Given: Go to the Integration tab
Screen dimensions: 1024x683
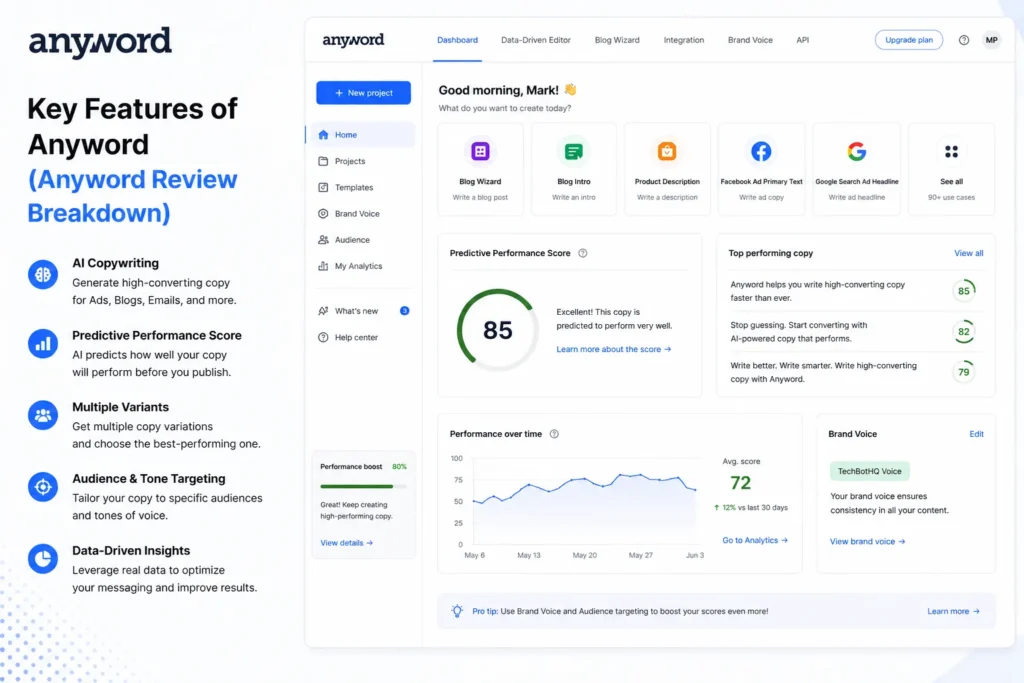Looking at the screenshot, I should (684, 40).
